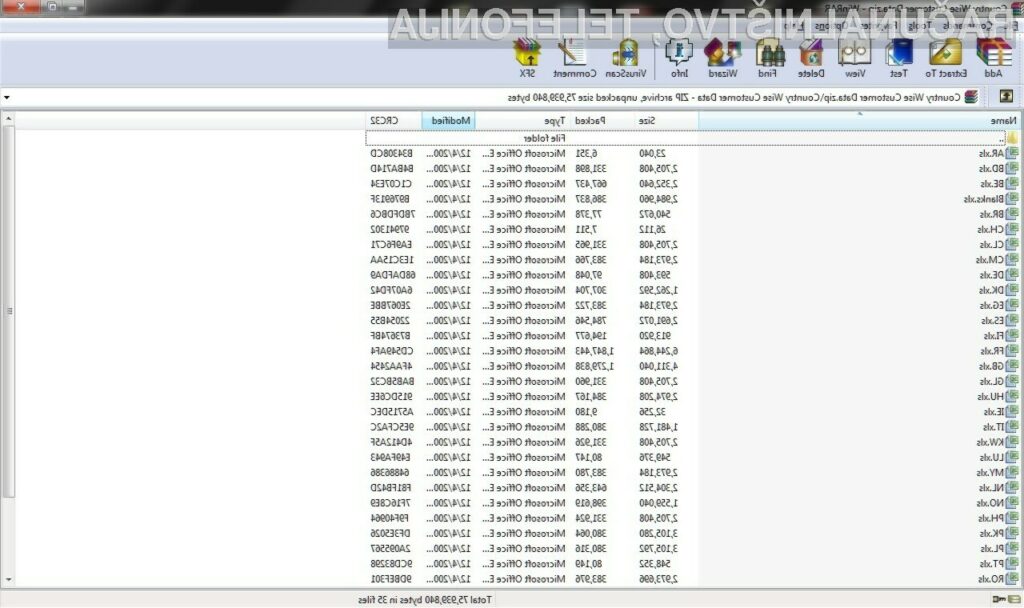This screenshot has height=608, width=1024.
Task: Launch the Wizard tool
Action: click(722, 53)
